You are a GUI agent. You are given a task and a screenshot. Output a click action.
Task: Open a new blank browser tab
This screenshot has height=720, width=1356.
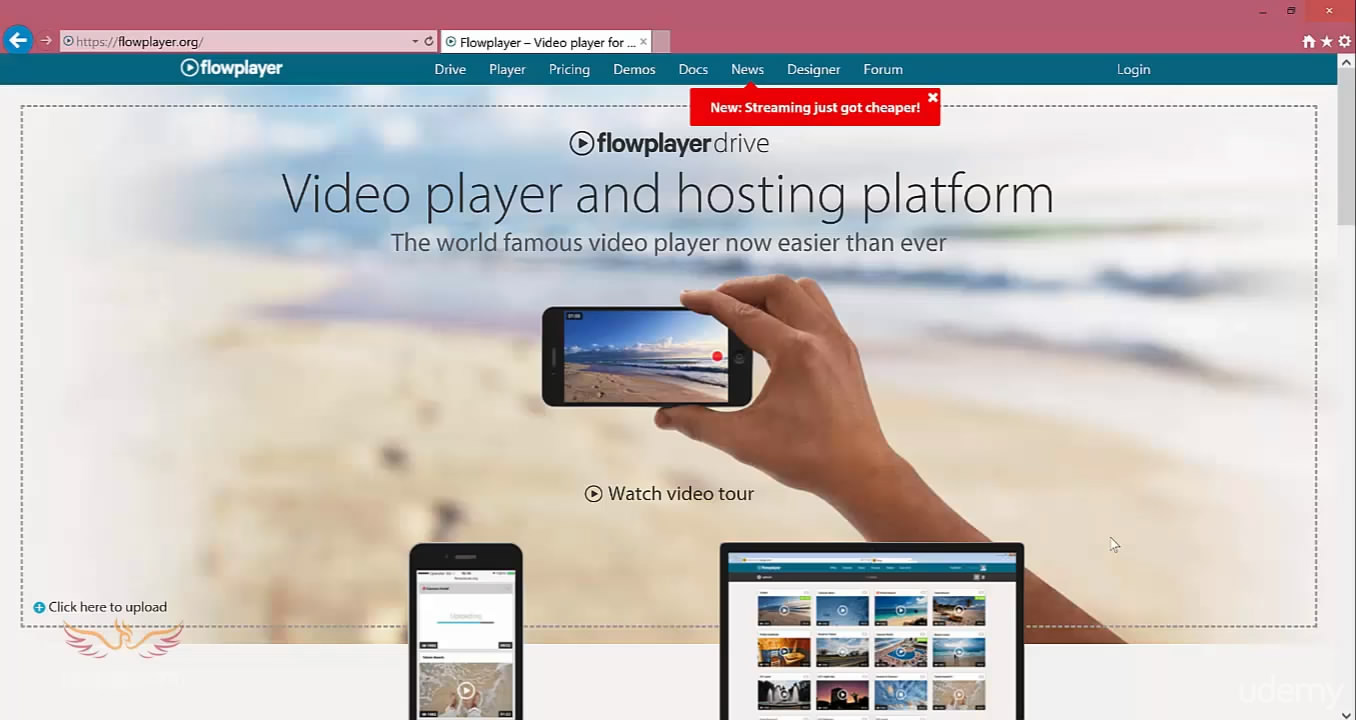pyautogui.click(x=662, y=42)
